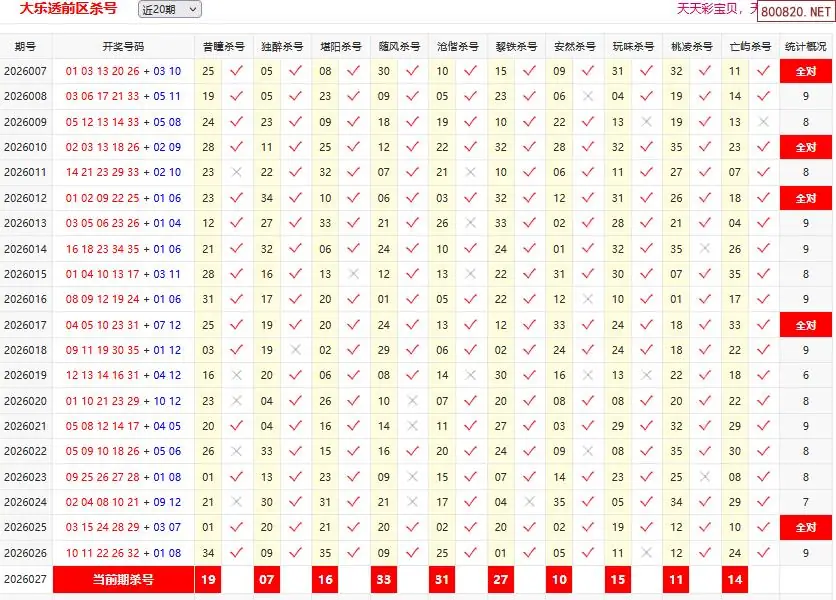Click the red 全对 badge in row 2026007
The height and width of the screenshot is (600, 836).
tap(806, 71)
